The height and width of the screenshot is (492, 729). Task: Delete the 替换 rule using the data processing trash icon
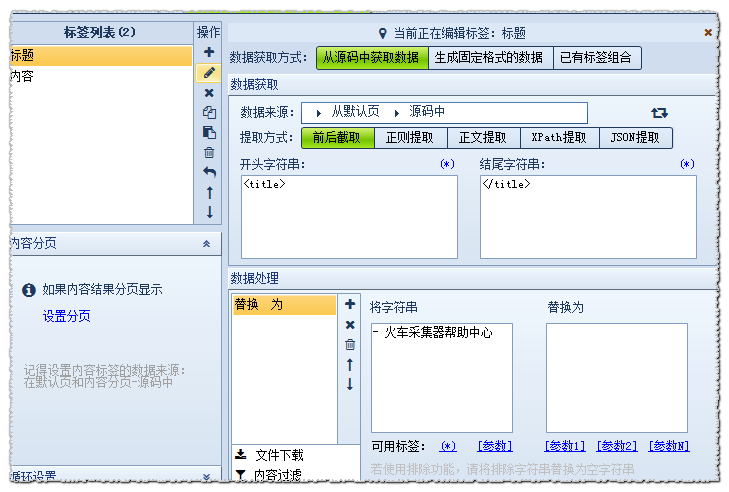pos(349,345)
